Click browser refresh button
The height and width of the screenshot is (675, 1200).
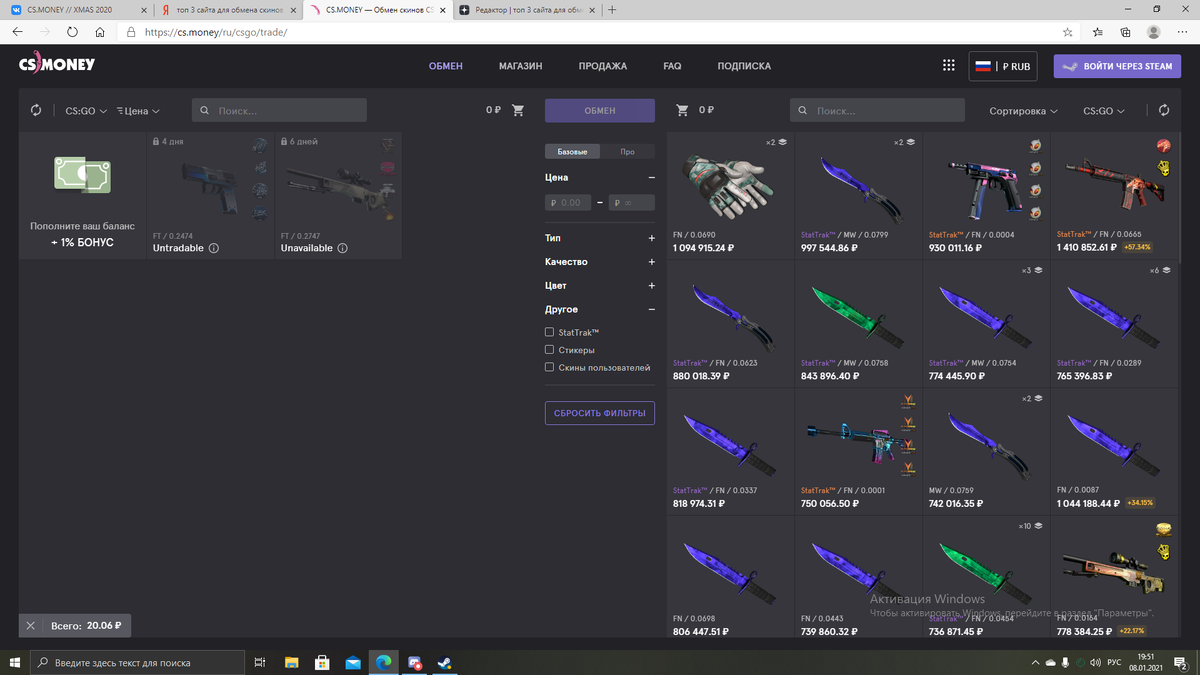coord(72,32)
